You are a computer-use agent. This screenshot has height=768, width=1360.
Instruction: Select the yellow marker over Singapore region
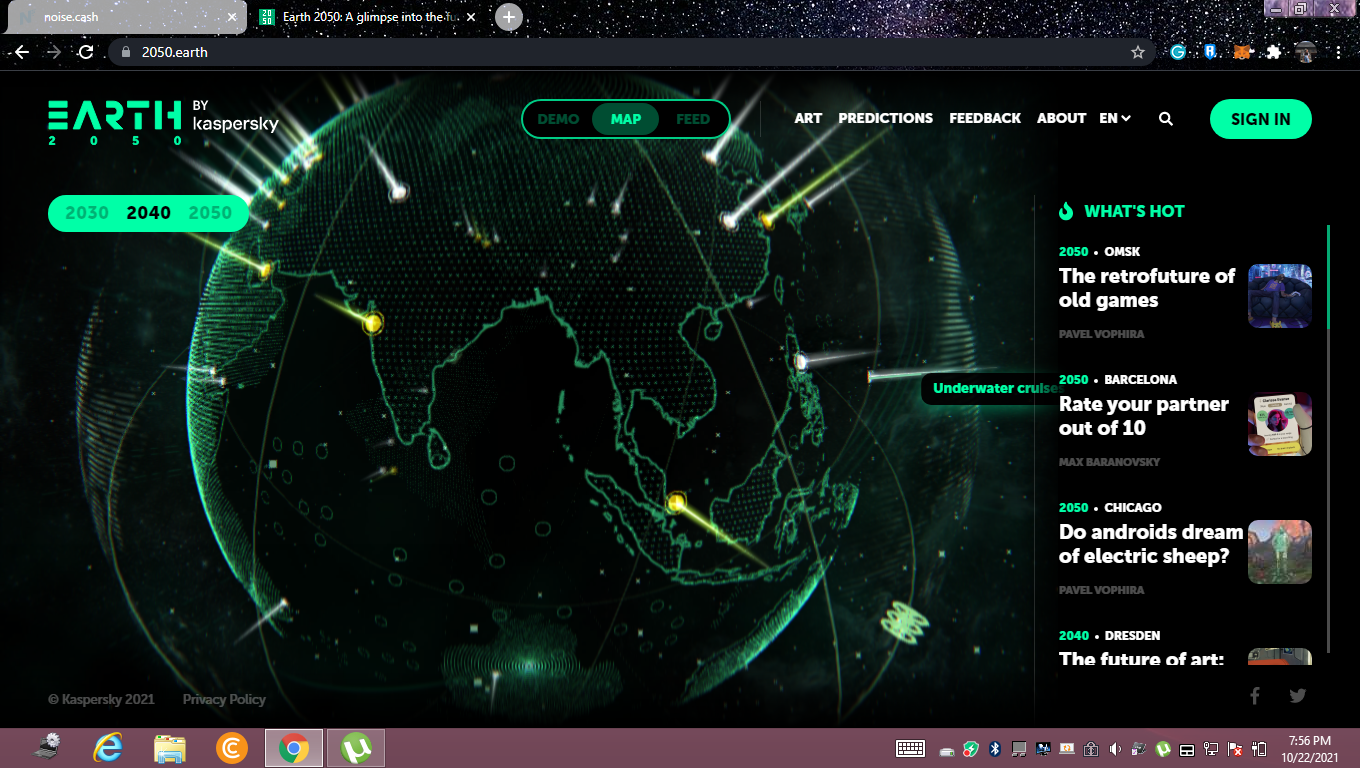point(677,501)
